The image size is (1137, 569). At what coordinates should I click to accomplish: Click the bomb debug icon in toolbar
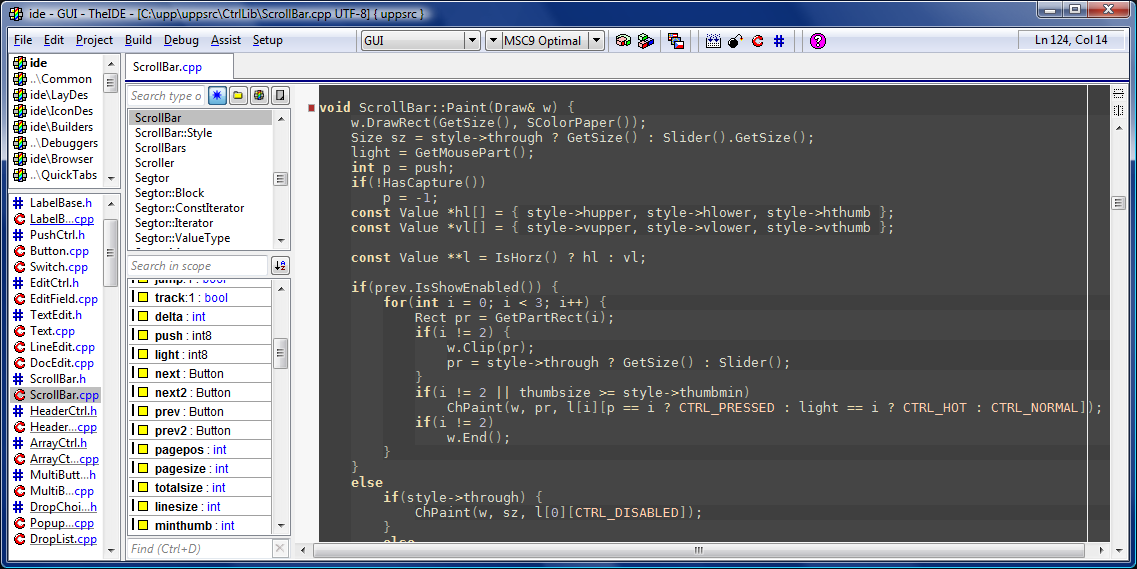click(735, 41)
